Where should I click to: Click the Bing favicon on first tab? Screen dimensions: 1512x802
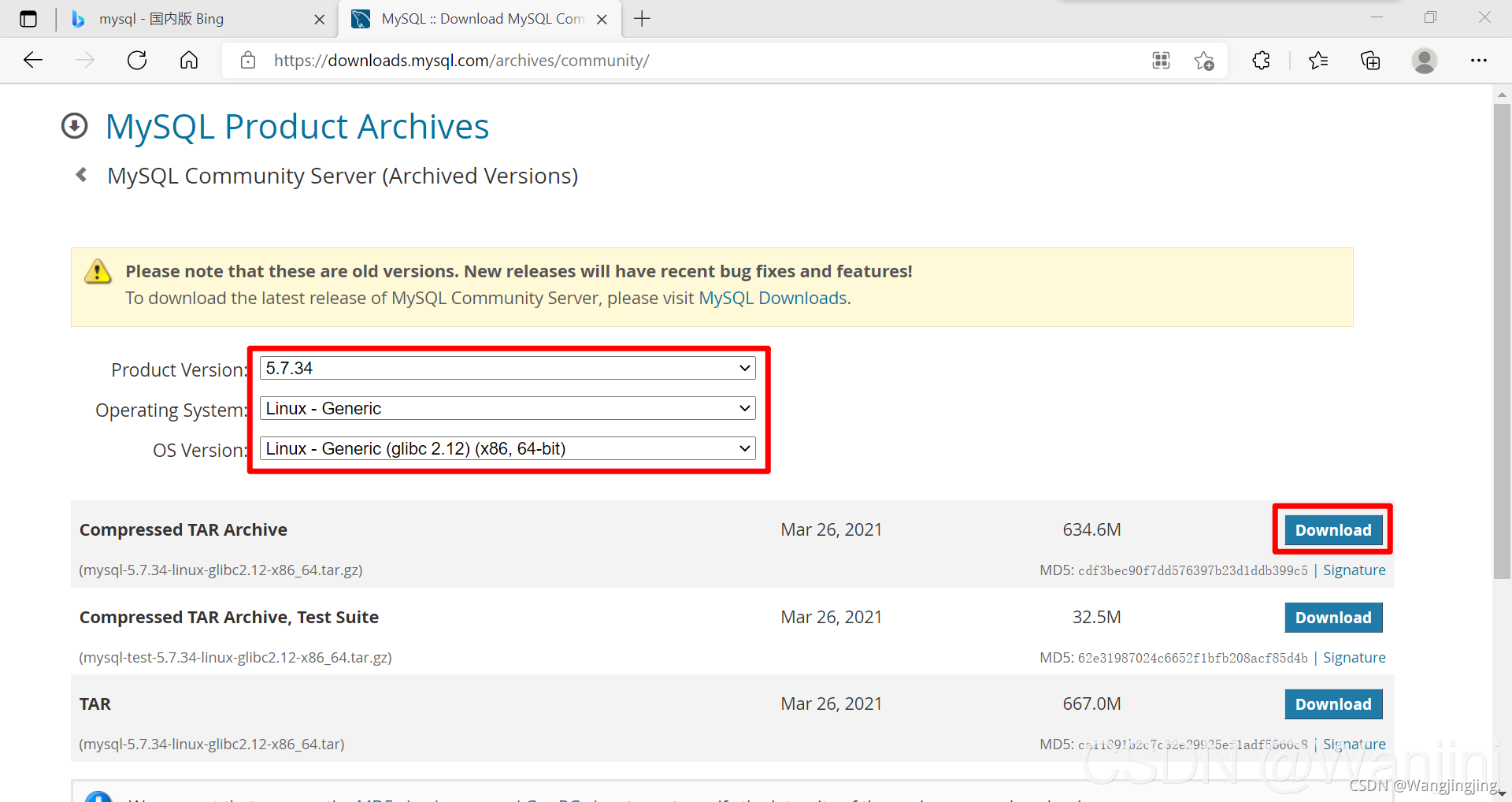78,19
